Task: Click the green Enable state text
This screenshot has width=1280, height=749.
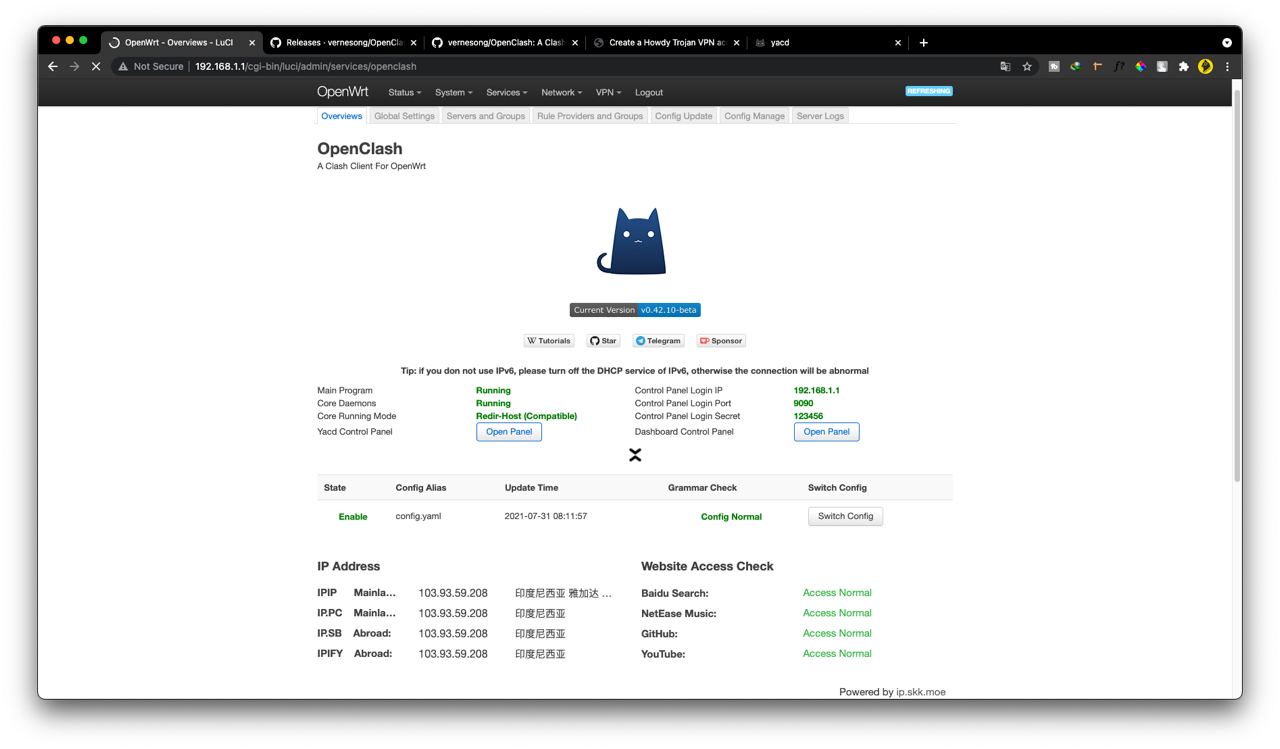Action: point(353,517)
